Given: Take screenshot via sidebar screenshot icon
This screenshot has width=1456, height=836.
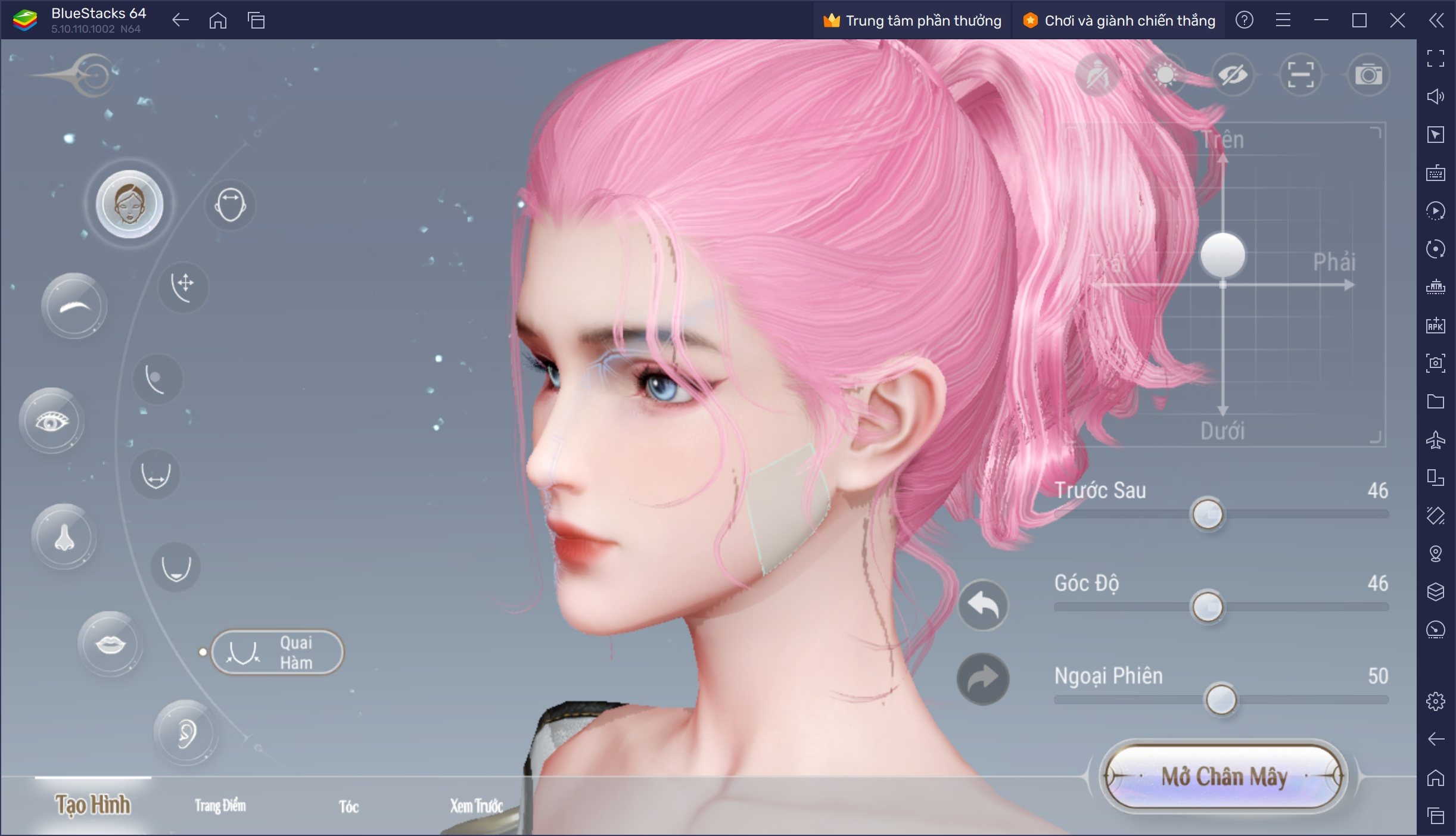Looking at the screenshot, I should (x=1436, y=363).
